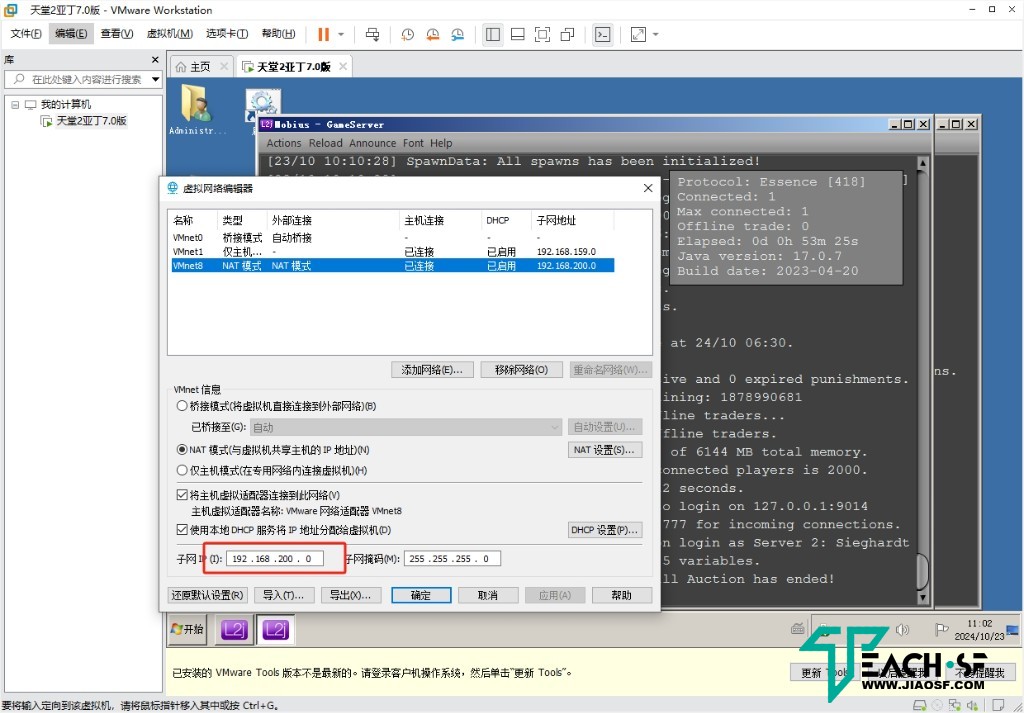Toggle the console view icon
Screen dimensions: 1024x713
pyautogui.click(x=603, y=35)
